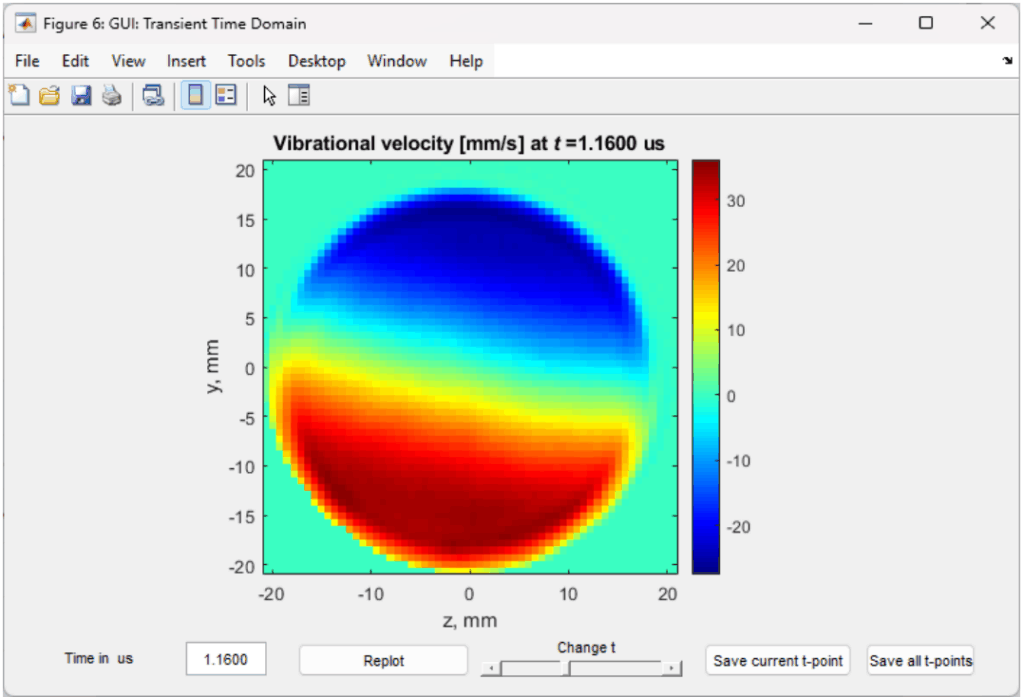Toggle the Insert Legend icon

click(x=226, y=95)
